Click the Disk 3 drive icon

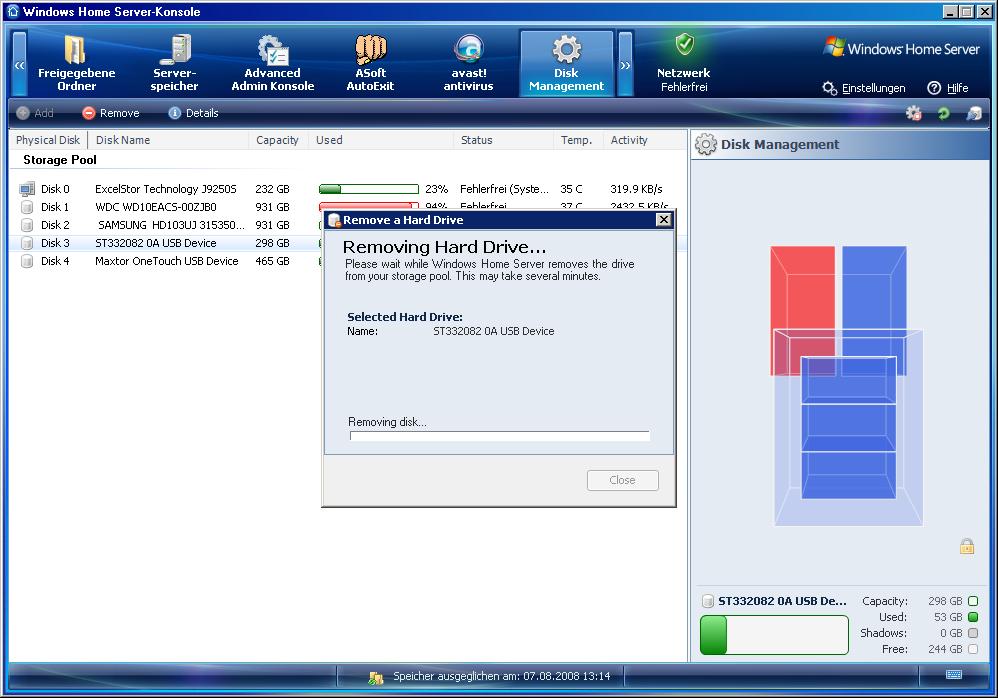[x=27, y=243]
